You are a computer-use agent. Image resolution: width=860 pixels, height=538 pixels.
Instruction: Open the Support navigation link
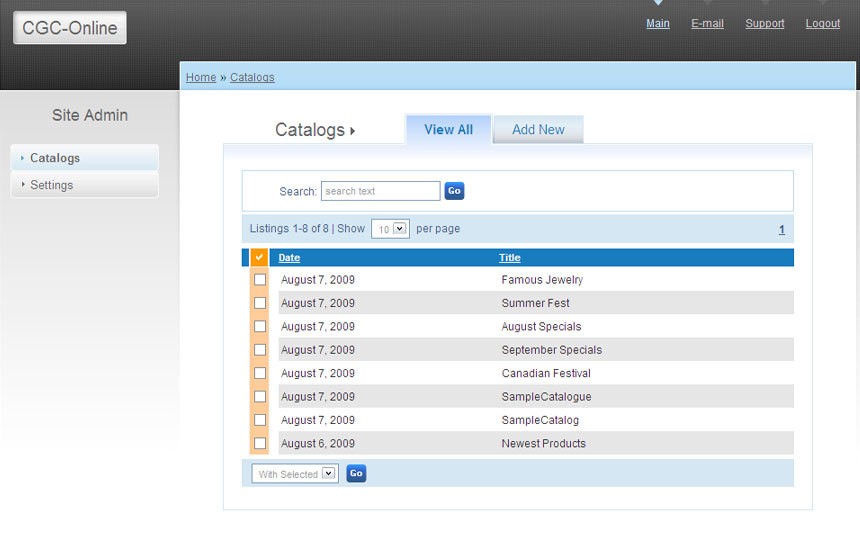(765, 24)
